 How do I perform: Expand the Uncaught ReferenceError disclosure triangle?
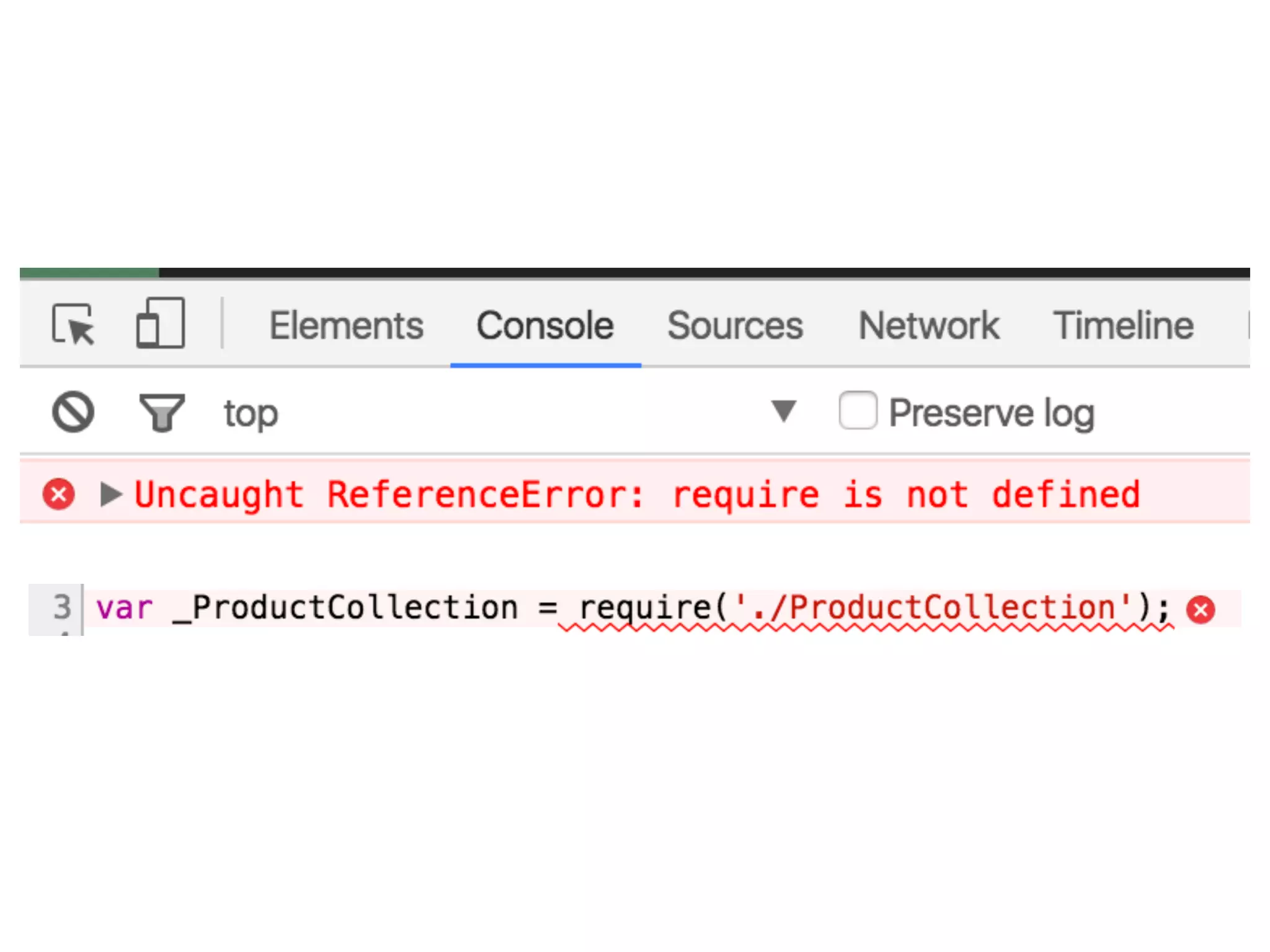pyautogui.click(x=112, y=494)
